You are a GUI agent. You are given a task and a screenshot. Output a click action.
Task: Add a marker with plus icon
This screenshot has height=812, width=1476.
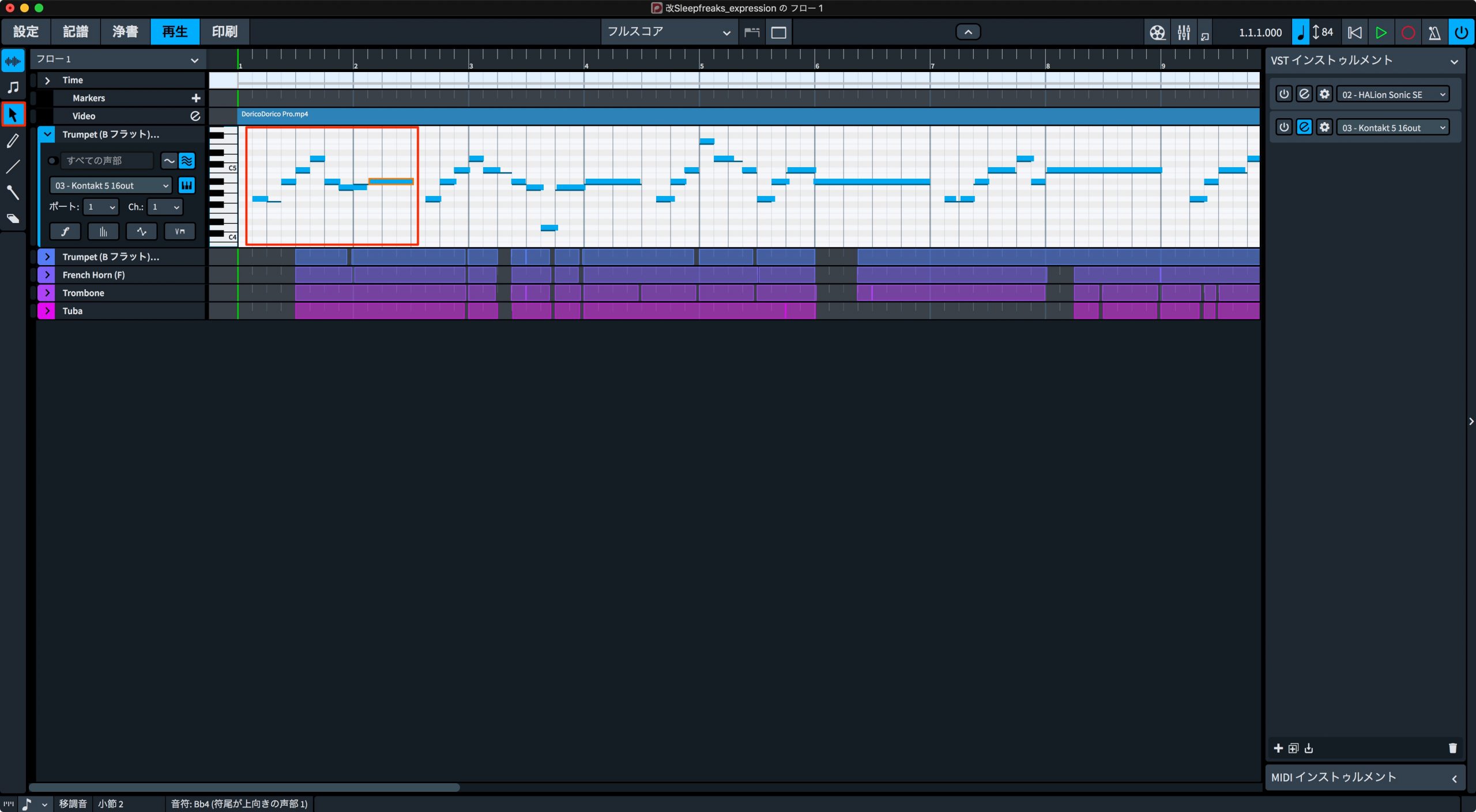tap(196, 98)
